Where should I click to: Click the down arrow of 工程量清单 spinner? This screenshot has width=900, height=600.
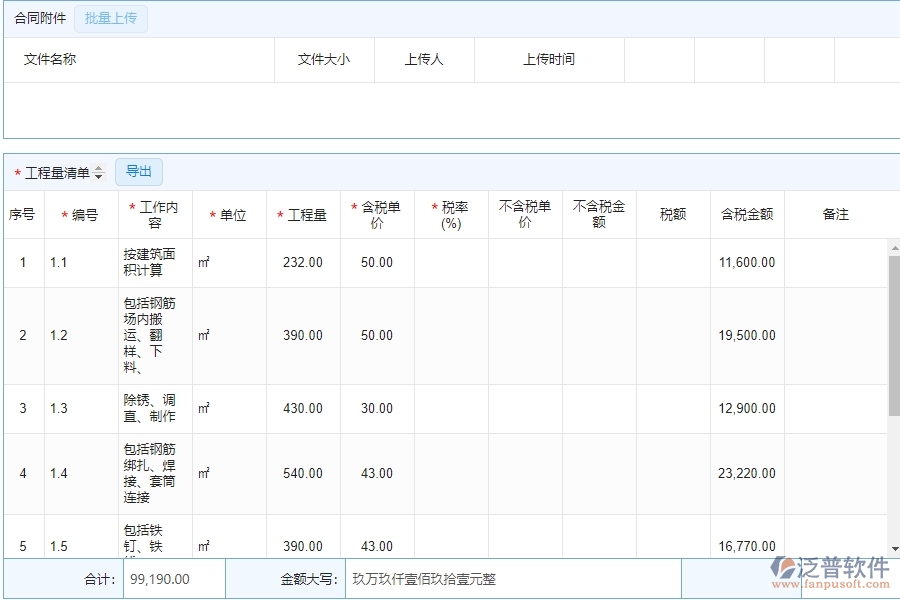pyautogui.click(x=98, y=176)
